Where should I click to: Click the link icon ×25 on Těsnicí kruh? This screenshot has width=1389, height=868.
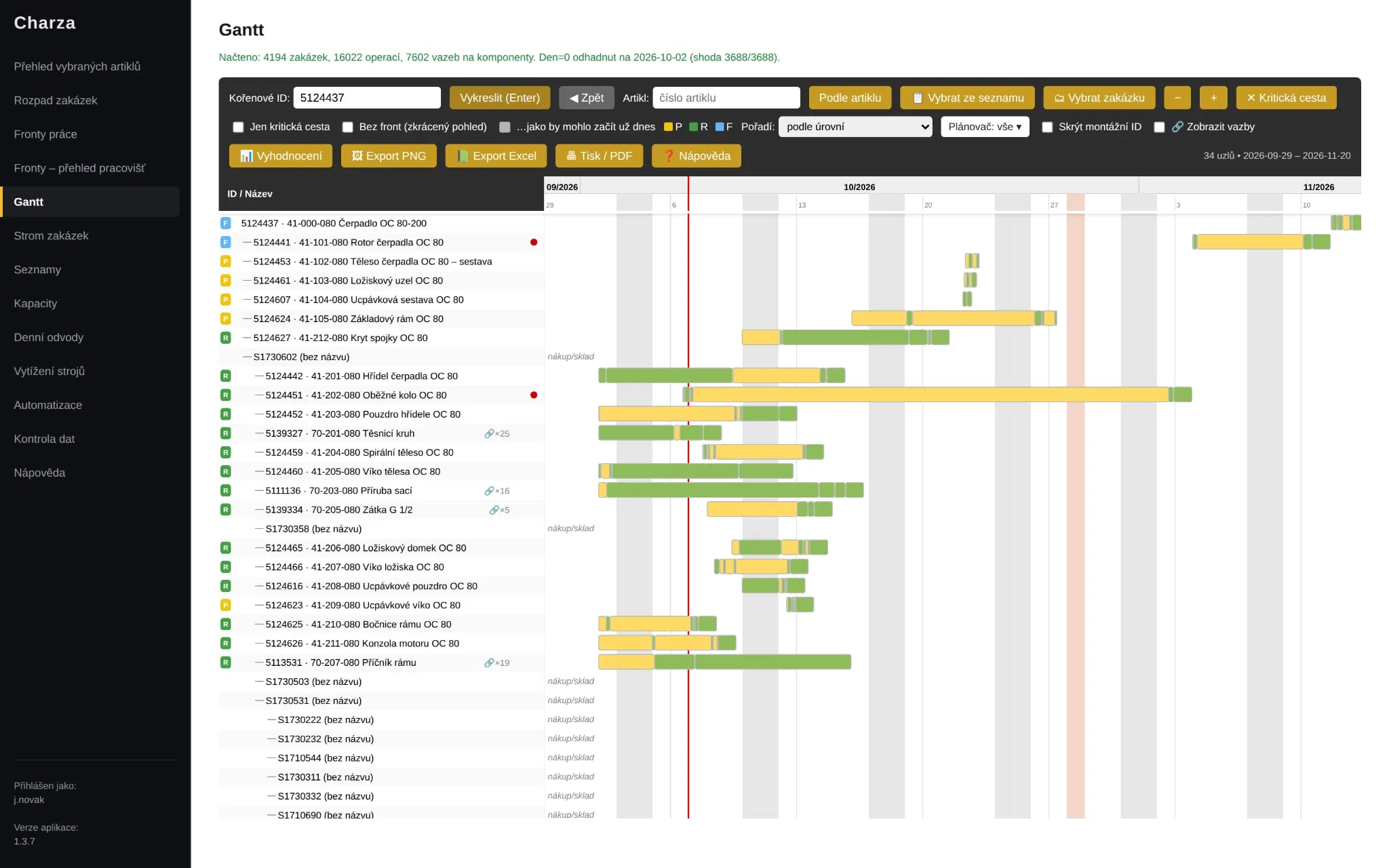click(496, 433)
